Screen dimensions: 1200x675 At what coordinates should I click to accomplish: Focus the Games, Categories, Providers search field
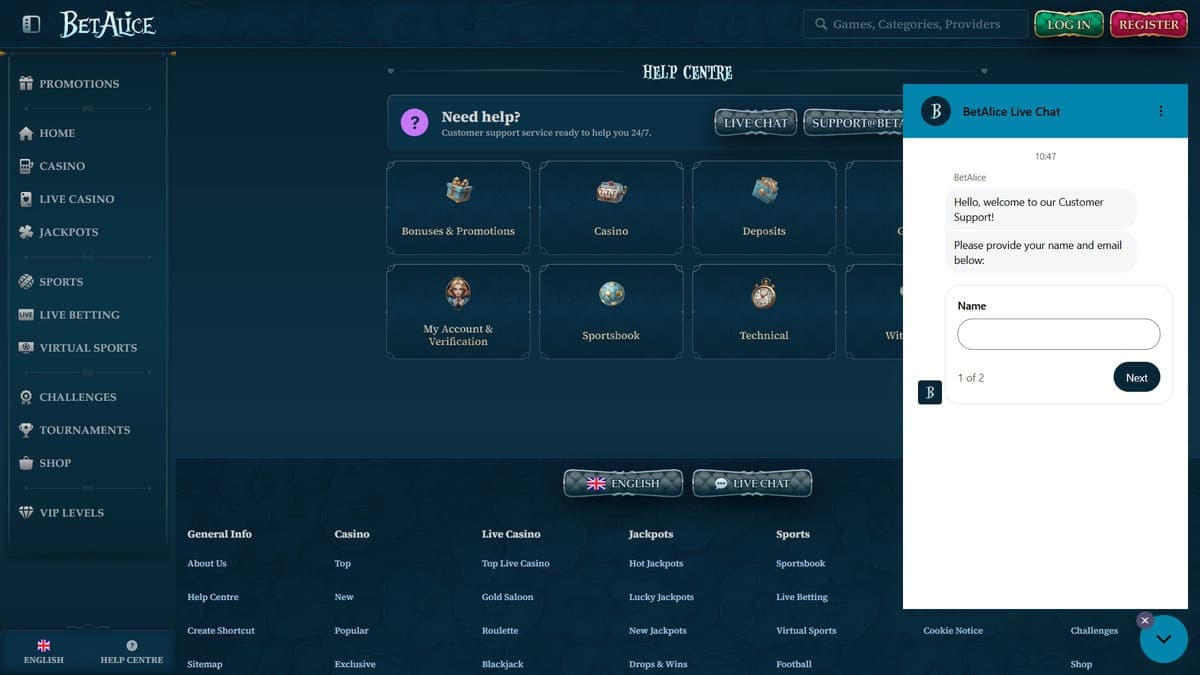915,24
